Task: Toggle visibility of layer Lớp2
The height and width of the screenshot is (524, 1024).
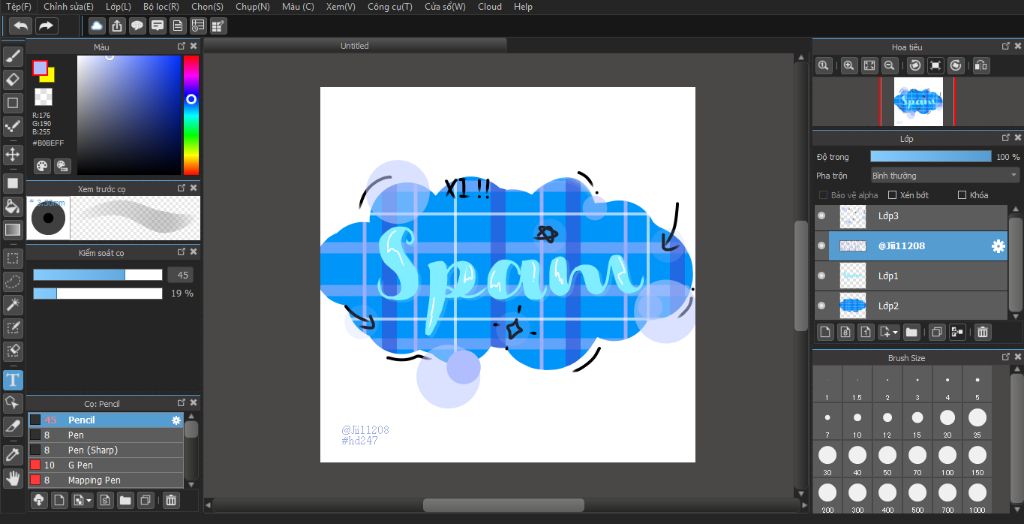Action: pyautogui.click(x=822, y=306)
